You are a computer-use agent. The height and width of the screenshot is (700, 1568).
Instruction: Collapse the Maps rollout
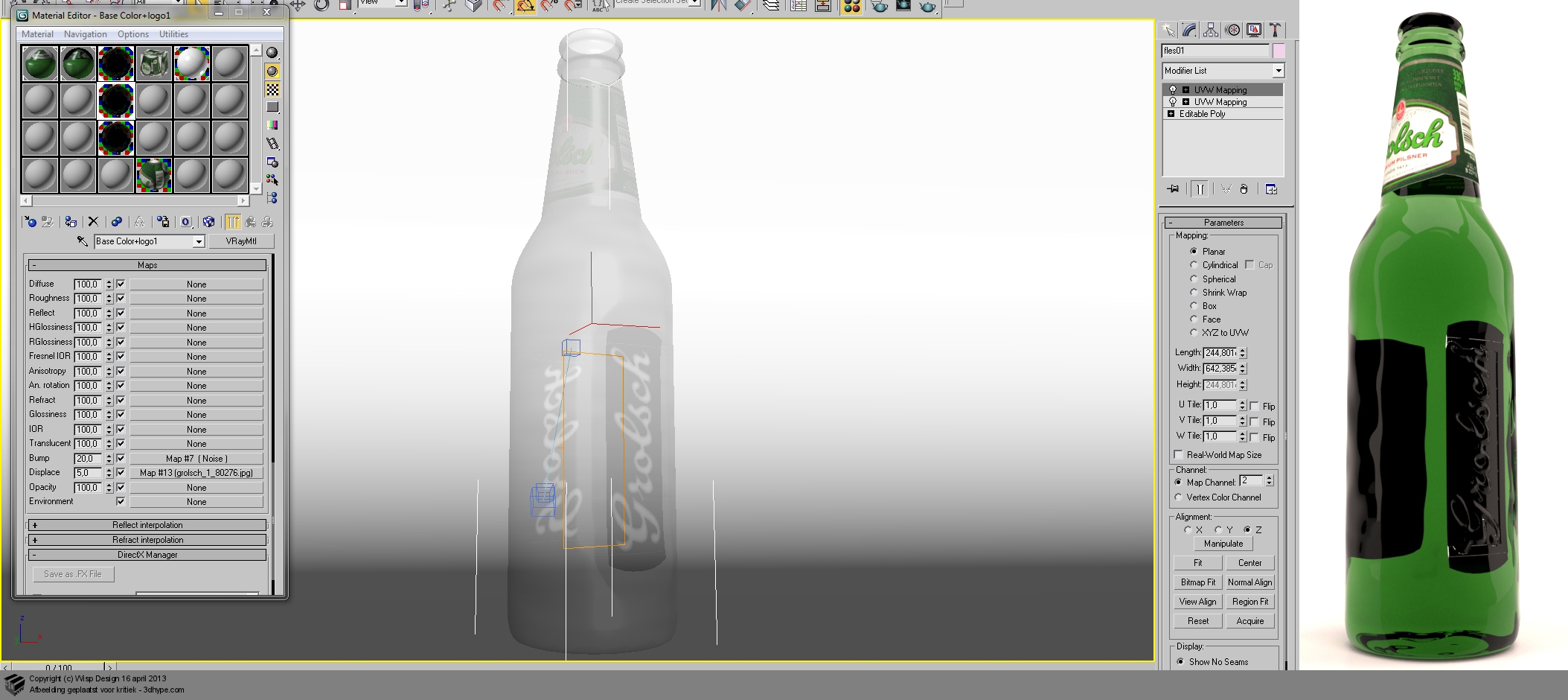[147, 265]
